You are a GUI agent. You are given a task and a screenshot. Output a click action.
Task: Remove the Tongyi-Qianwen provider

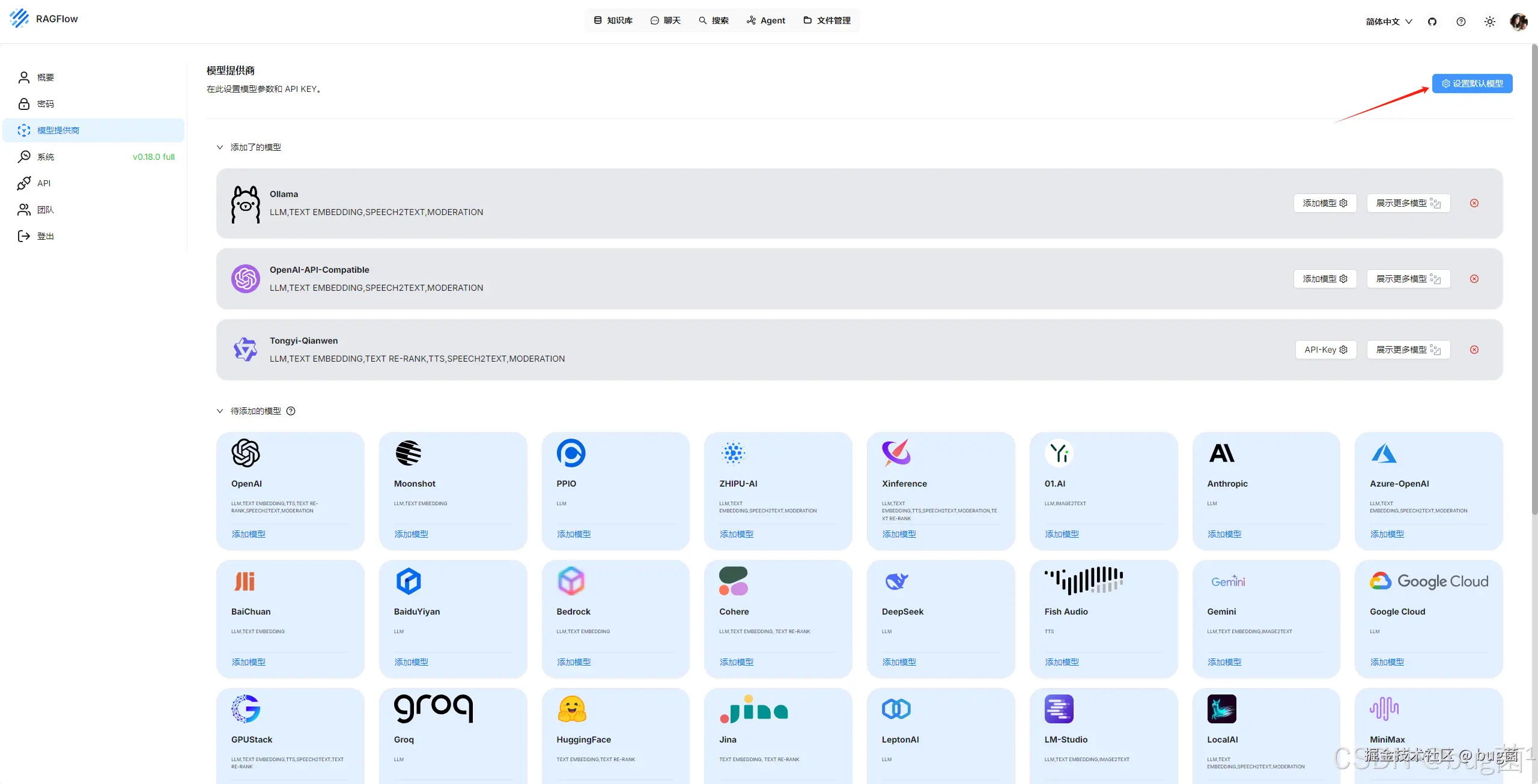tap(1474, 350)
